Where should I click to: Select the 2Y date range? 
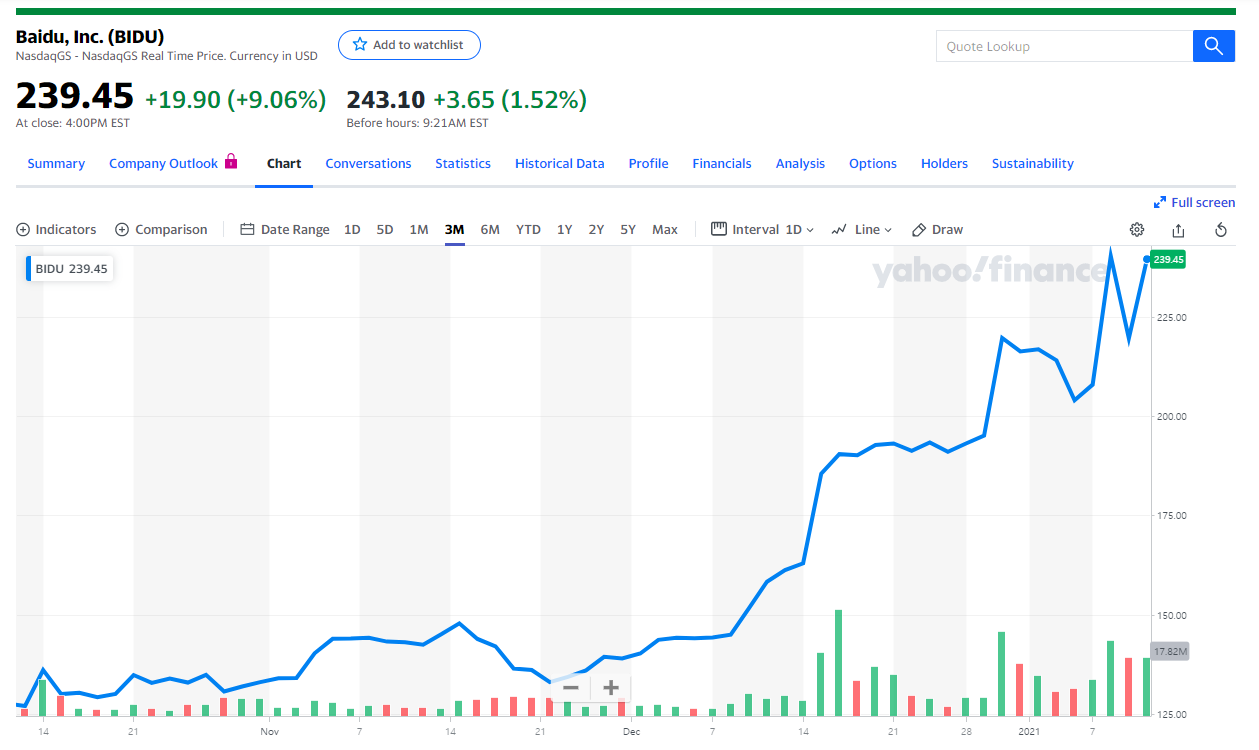click(596, 230)
